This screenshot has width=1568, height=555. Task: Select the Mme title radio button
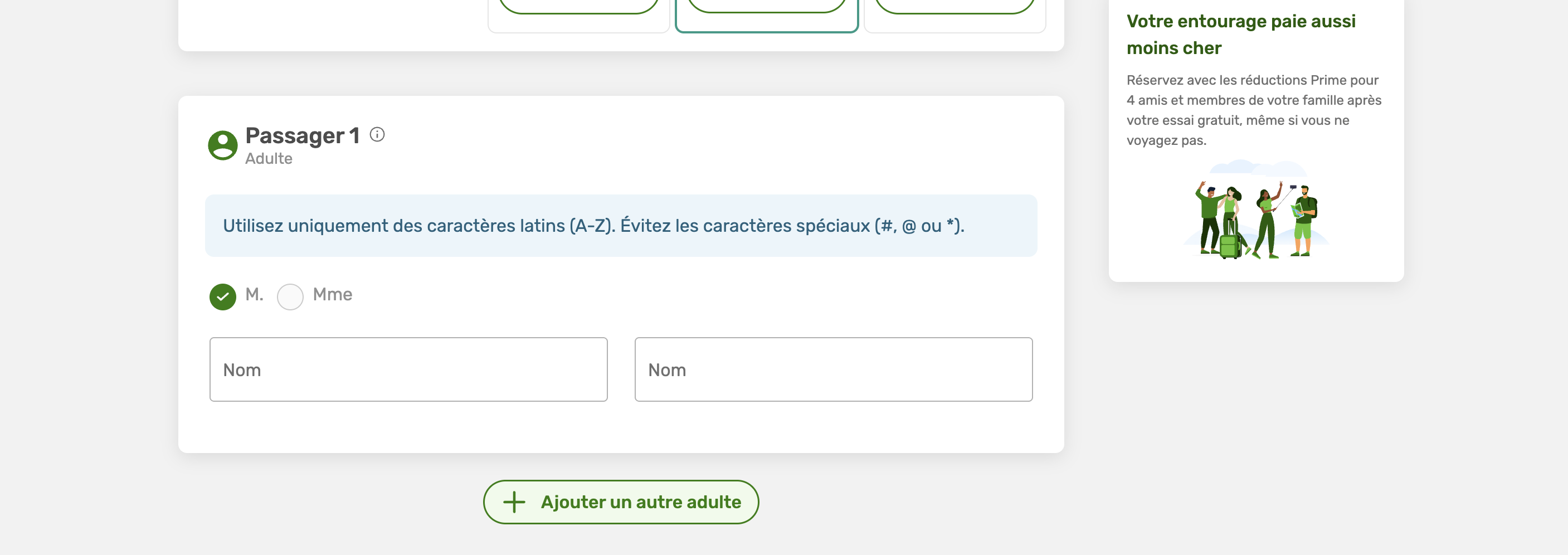point(290,297)
